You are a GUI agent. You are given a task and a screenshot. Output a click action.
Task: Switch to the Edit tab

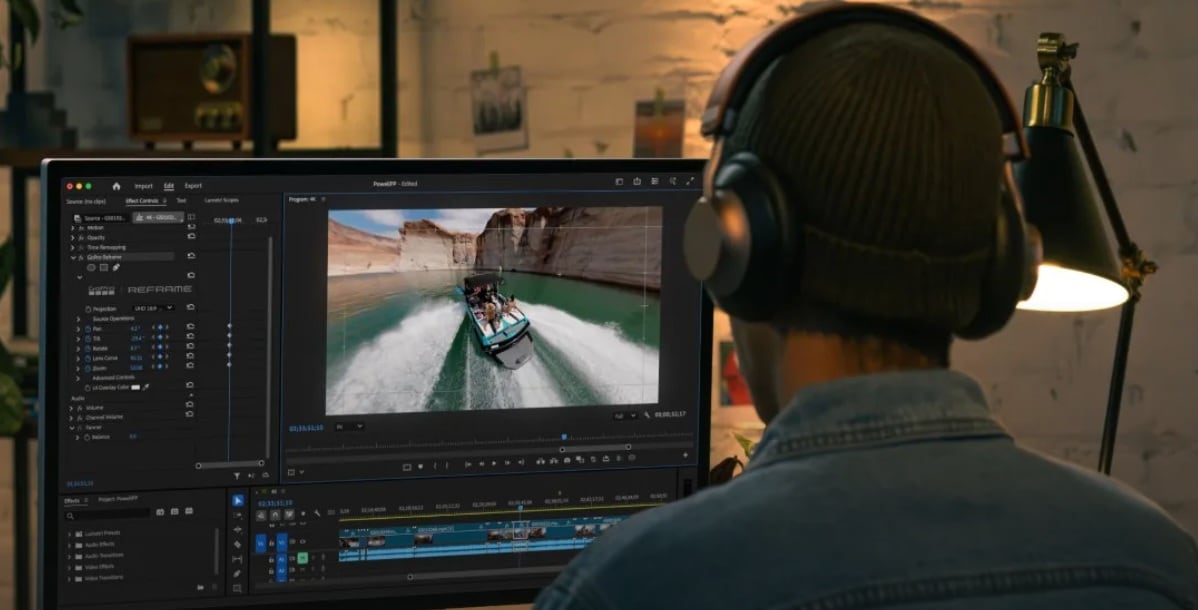pos(169,186)
